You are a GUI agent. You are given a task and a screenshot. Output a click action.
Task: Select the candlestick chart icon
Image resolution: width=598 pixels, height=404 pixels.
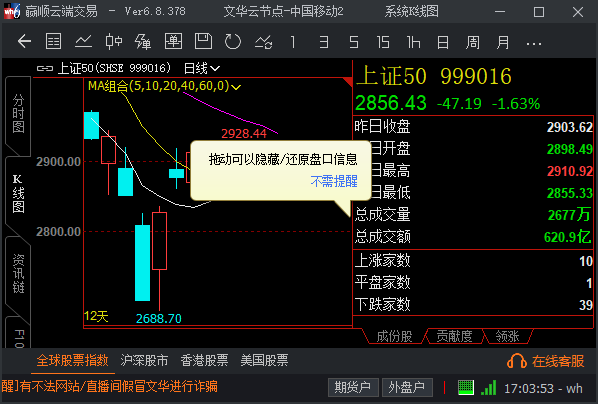tap(113, 41)
